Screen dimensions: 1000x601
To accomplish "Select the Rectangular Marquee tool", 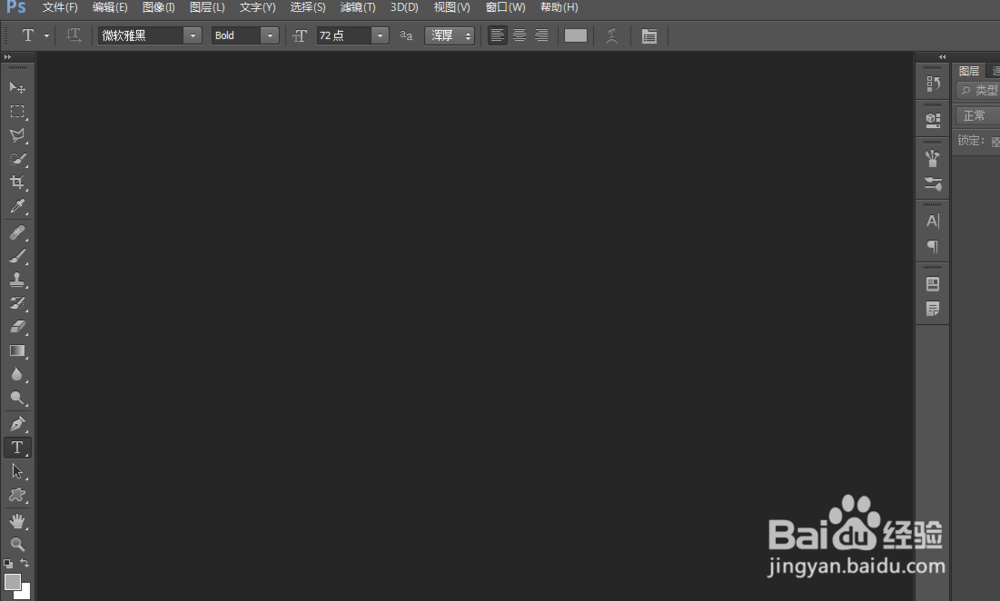I will 17,112.
